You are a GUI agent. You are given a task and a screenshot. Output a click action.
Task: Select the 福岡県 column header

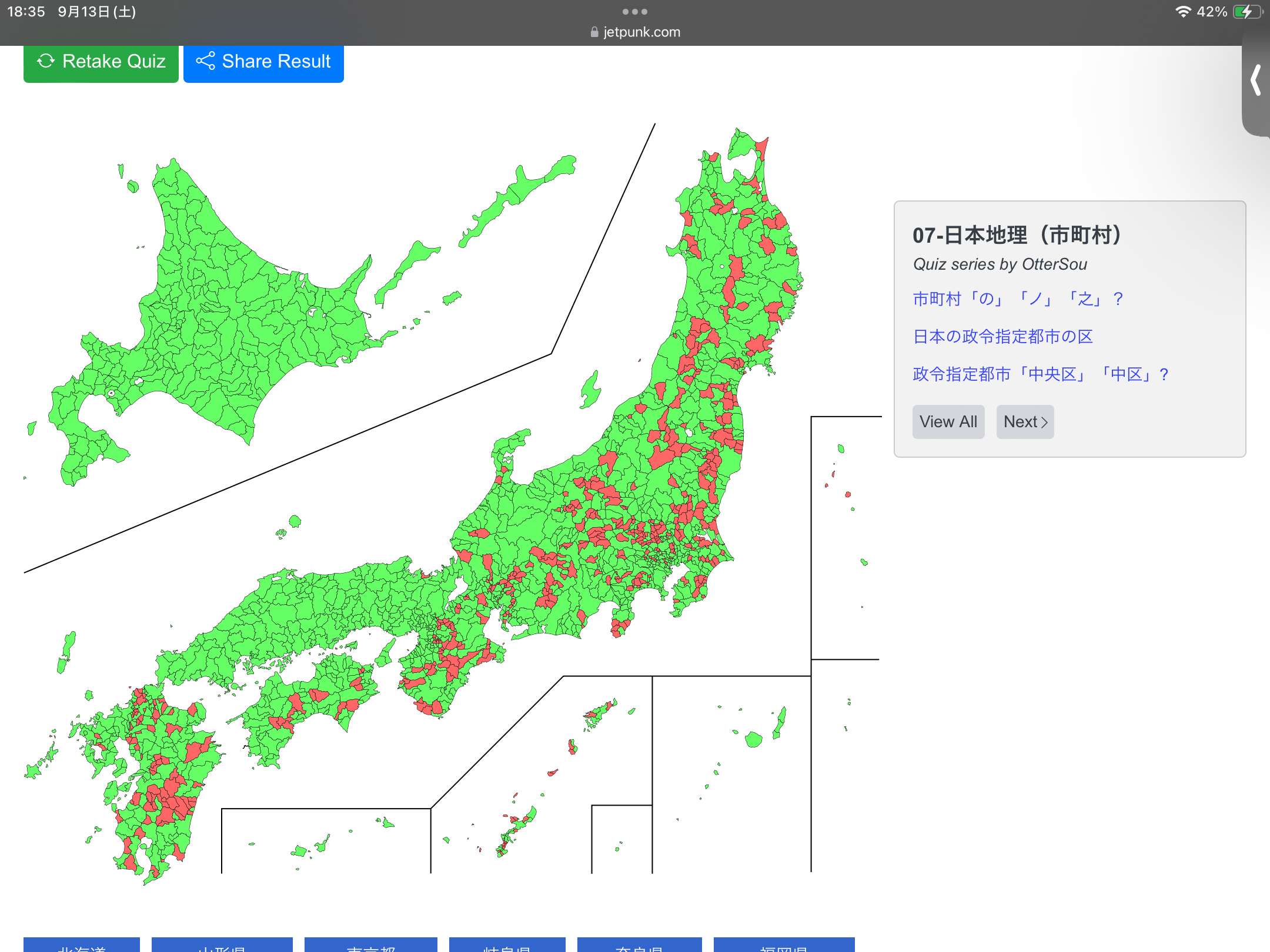tap(784, 945)
